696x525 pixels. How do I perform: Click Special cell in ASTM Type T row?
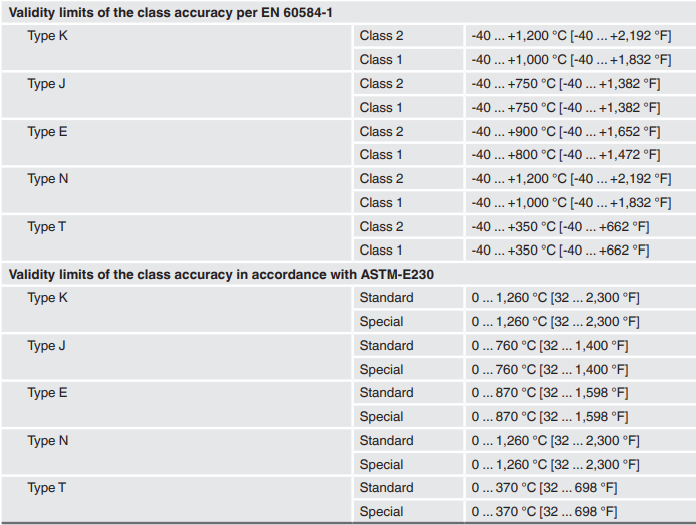[382, 512]
